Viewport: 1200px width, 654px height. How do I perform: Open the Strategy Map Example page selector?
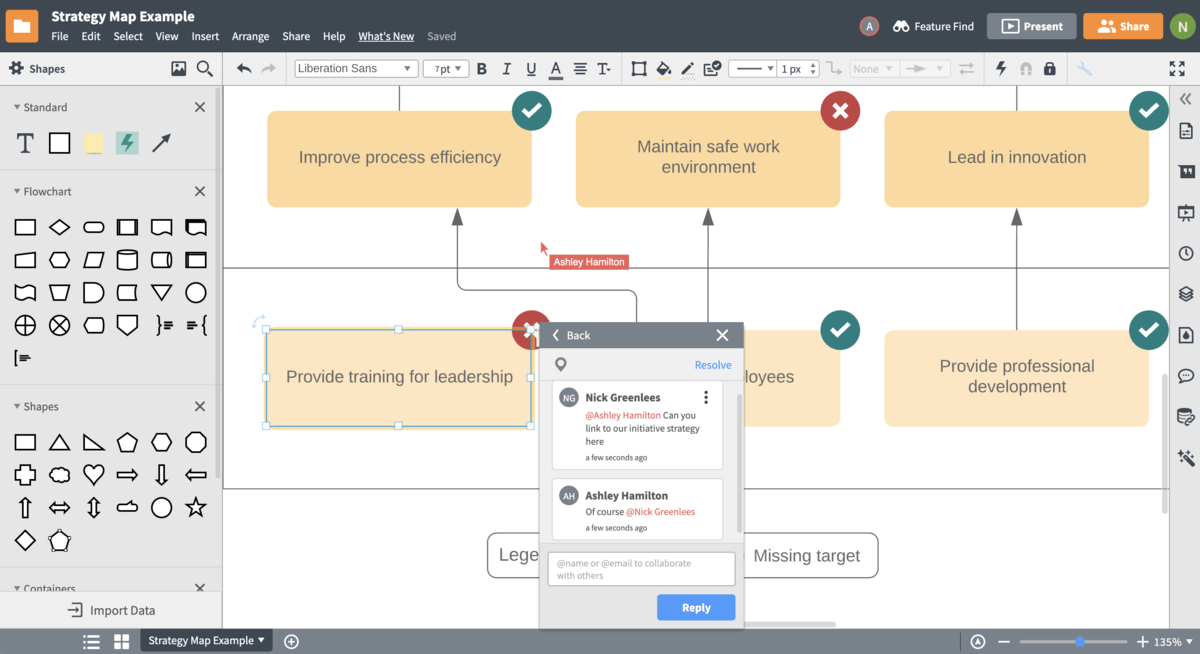(x=205, y=641)
